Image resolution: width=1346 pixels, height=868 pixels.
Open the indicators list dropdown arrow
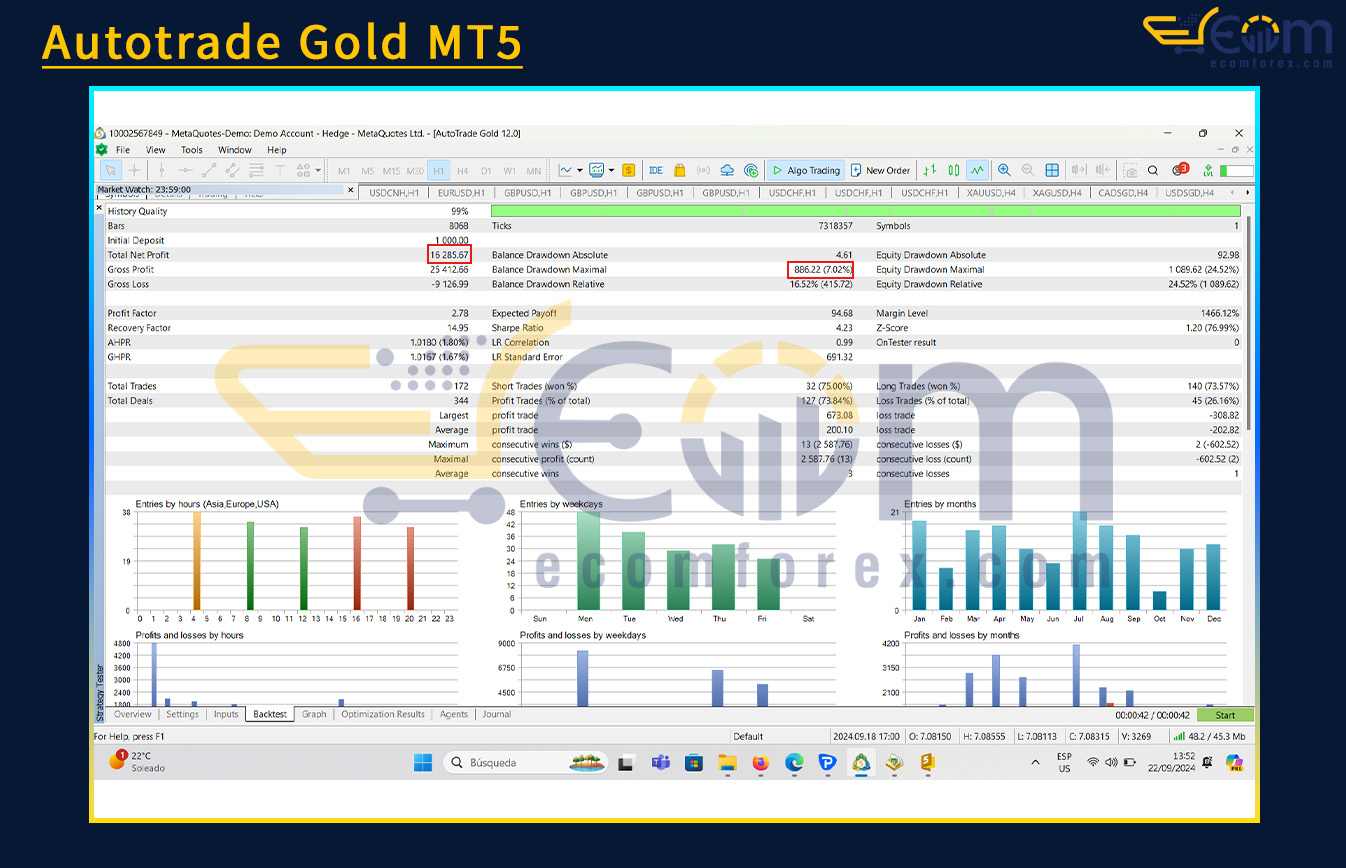point(581,170)
